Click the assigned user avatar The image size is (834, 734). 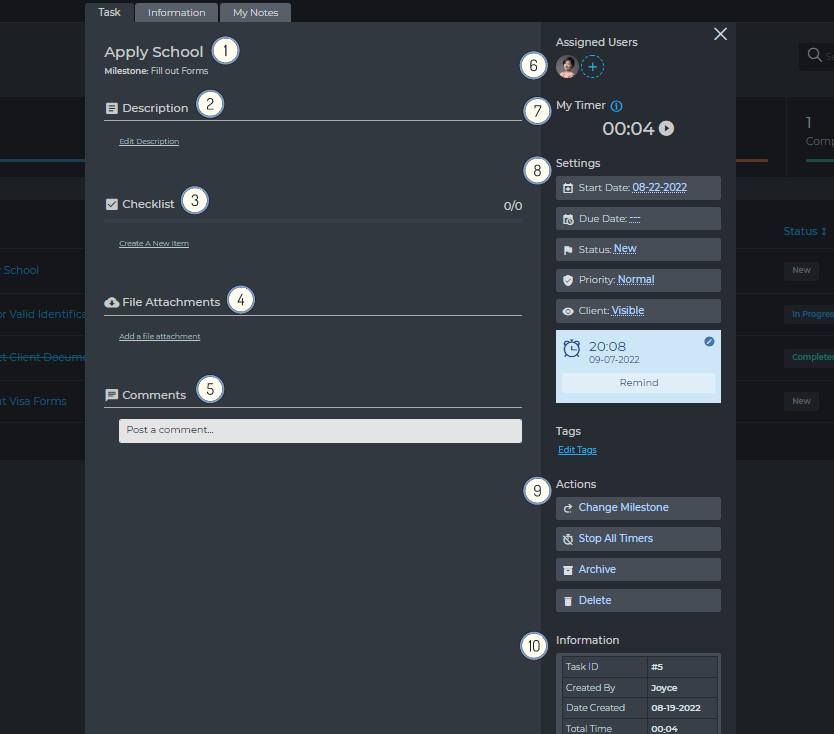click(x=567, y=67)
